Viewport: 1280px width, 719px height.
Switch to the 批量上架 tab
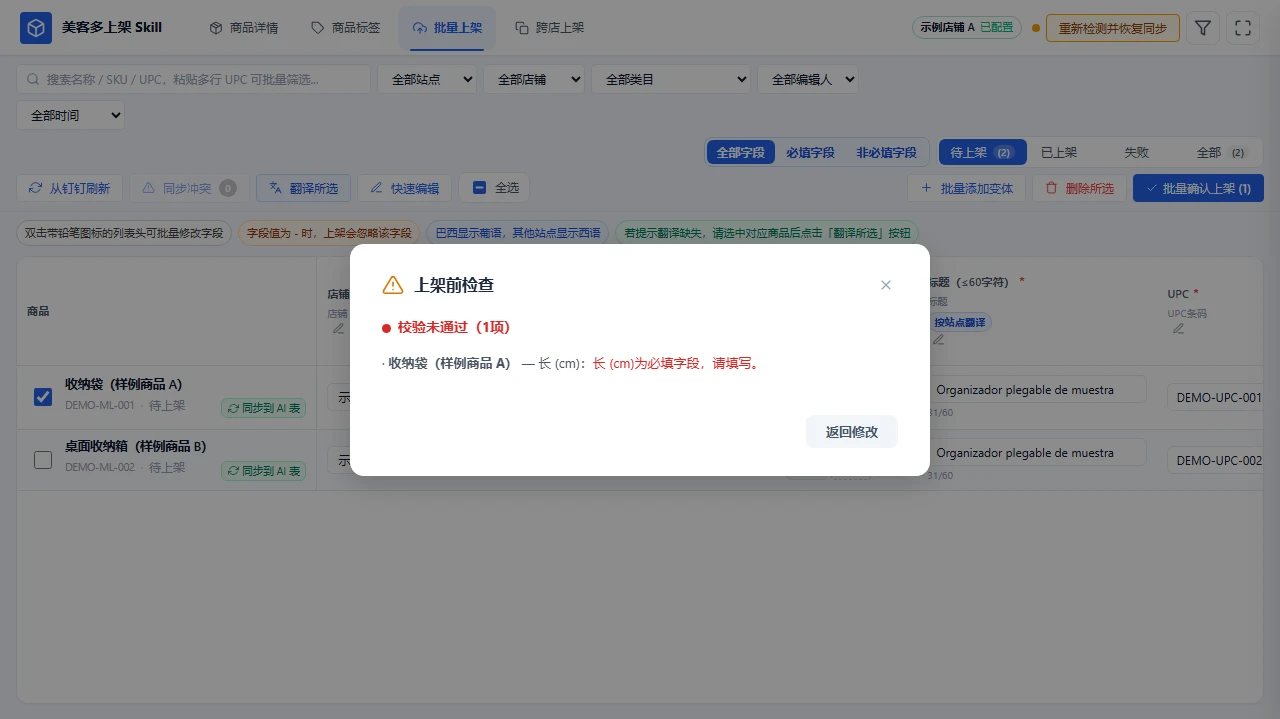click(x=447, y=28)
